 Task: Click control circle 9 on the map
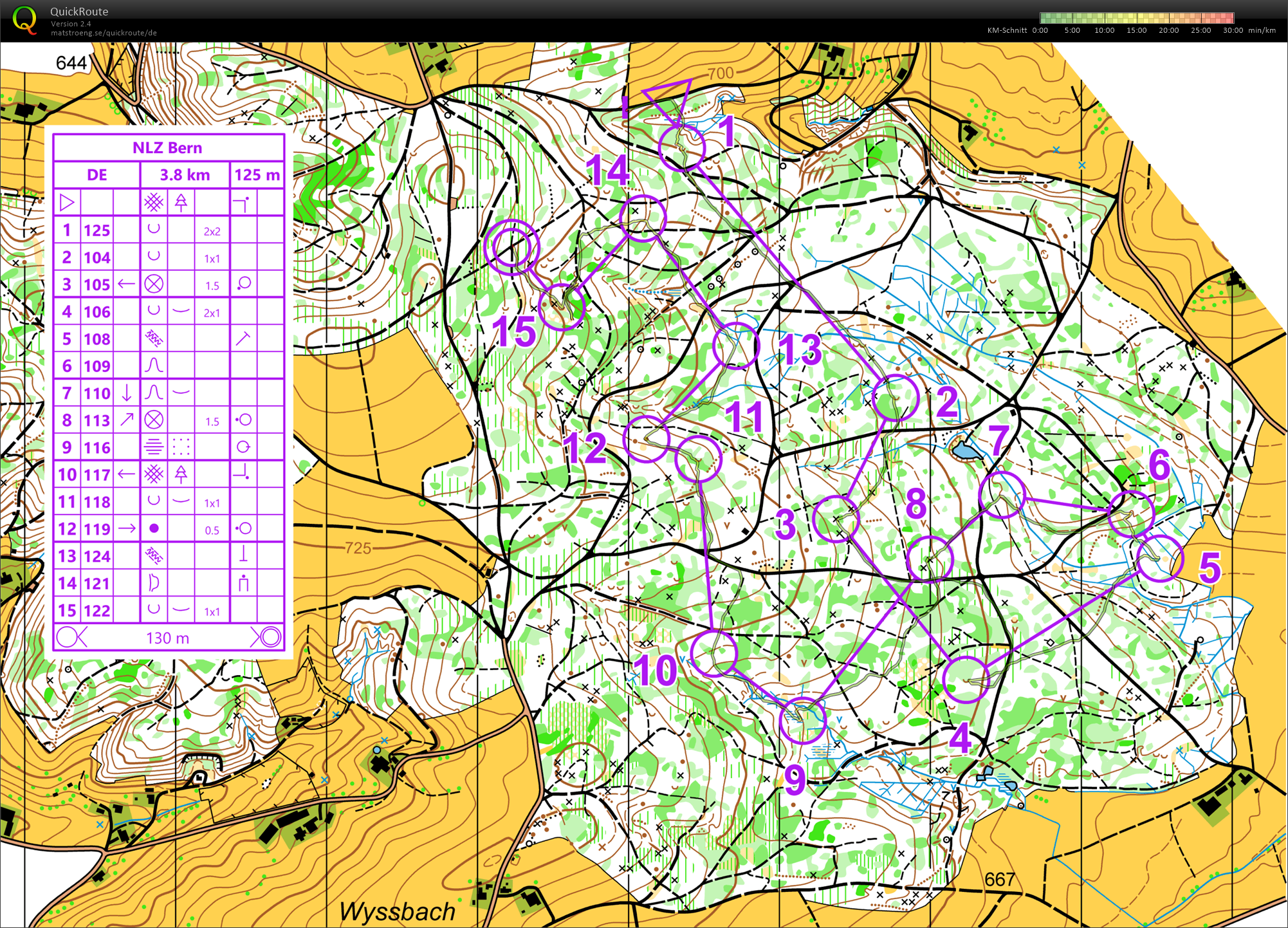click(802, 720)
